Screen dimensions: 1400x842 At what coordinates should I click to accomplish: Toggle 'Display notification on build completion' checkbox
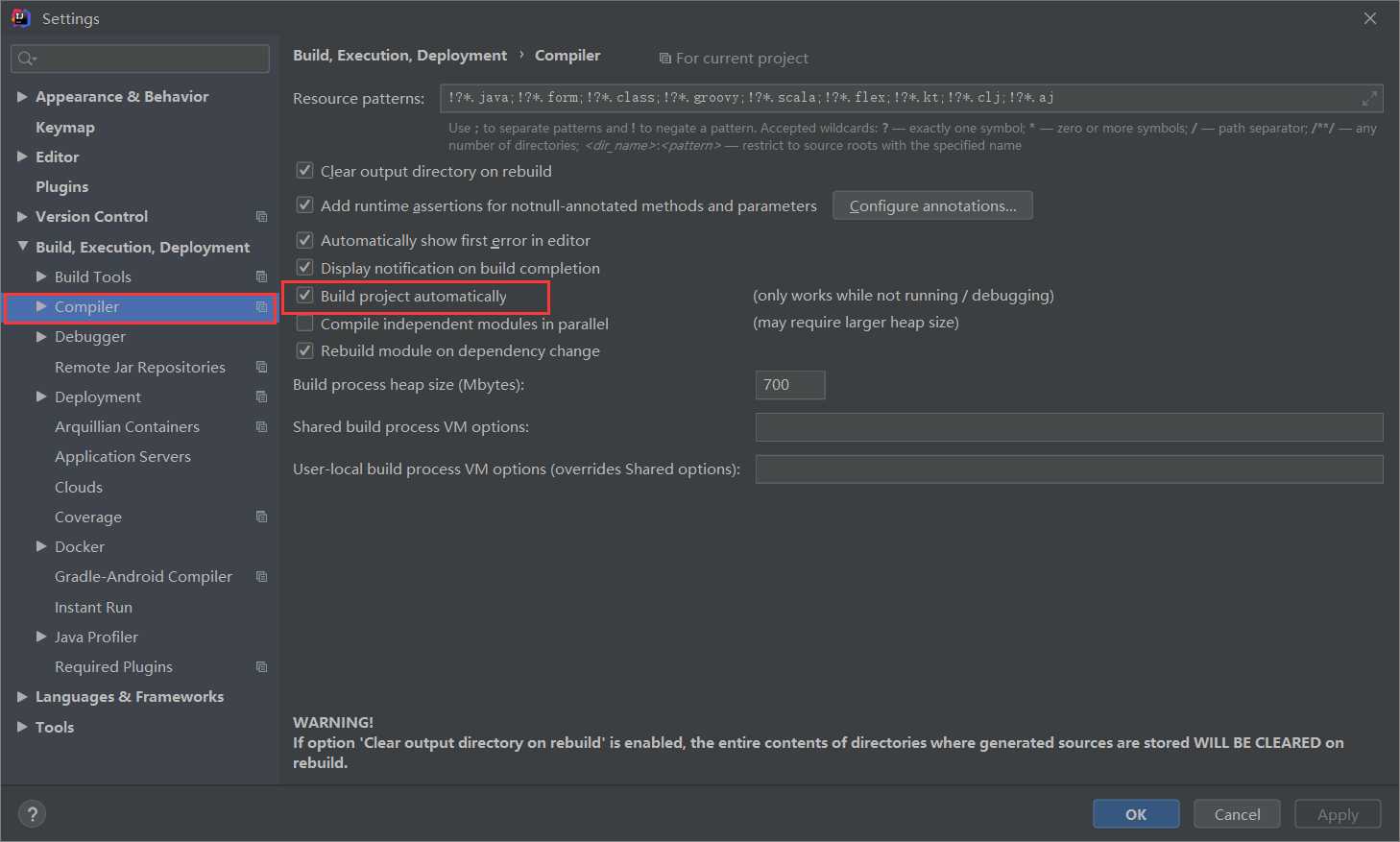click(304, 268)
